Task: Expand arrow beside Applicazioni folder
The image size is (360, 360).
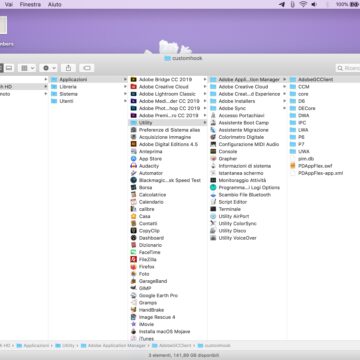Action: pyautogui.click(x=125, y=79)
